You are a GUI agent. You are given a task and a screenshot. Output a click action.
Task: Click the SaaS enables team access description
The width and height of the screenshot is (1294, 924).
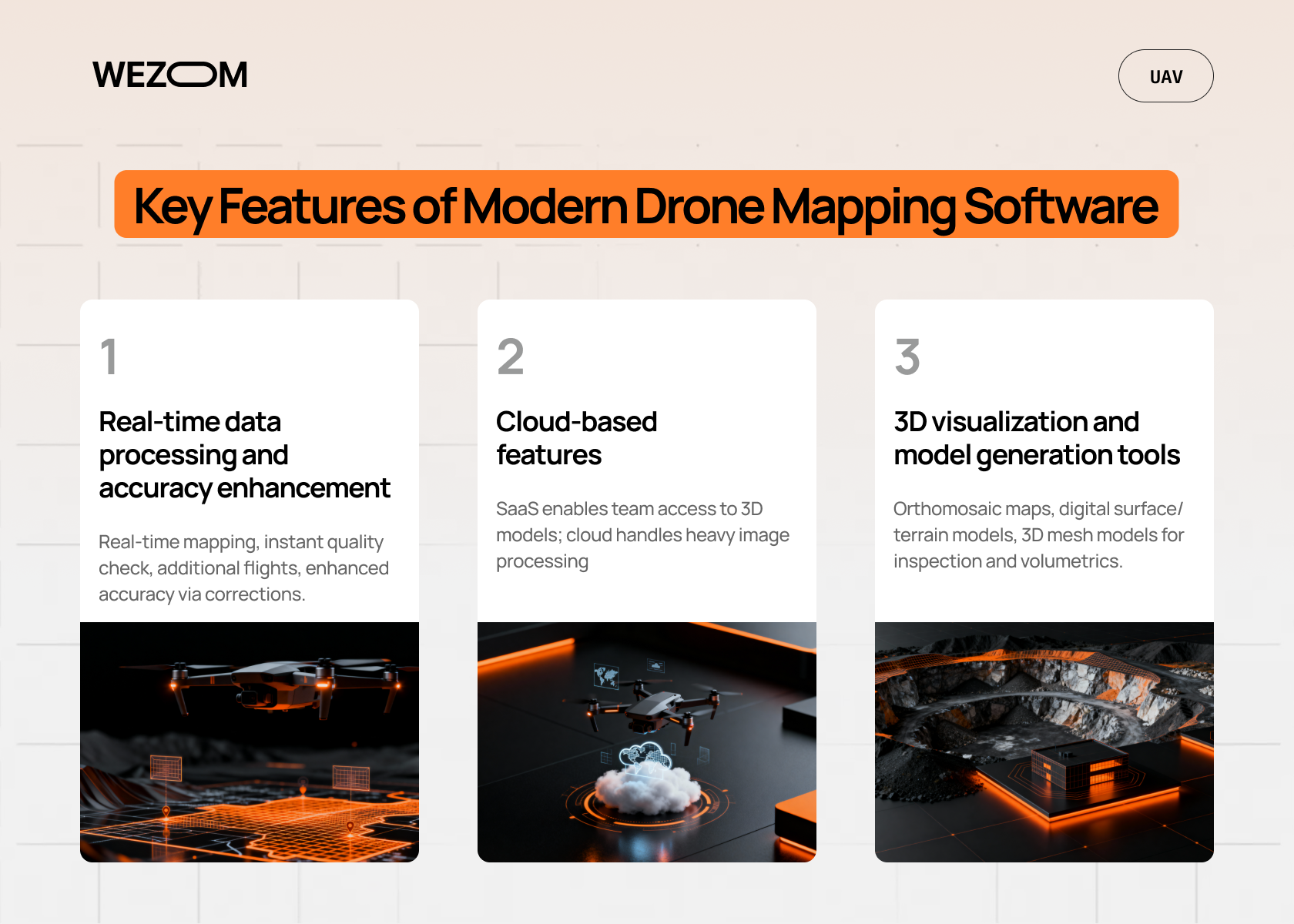pos(642,535)
